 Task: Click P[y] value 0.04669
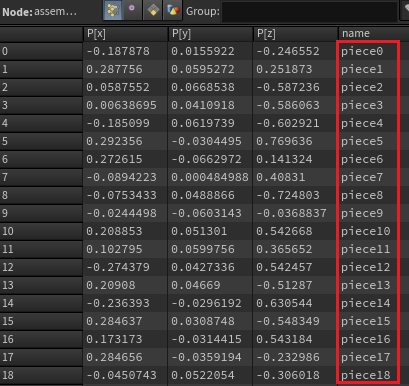pyautogui.click(x=196, y=285)
